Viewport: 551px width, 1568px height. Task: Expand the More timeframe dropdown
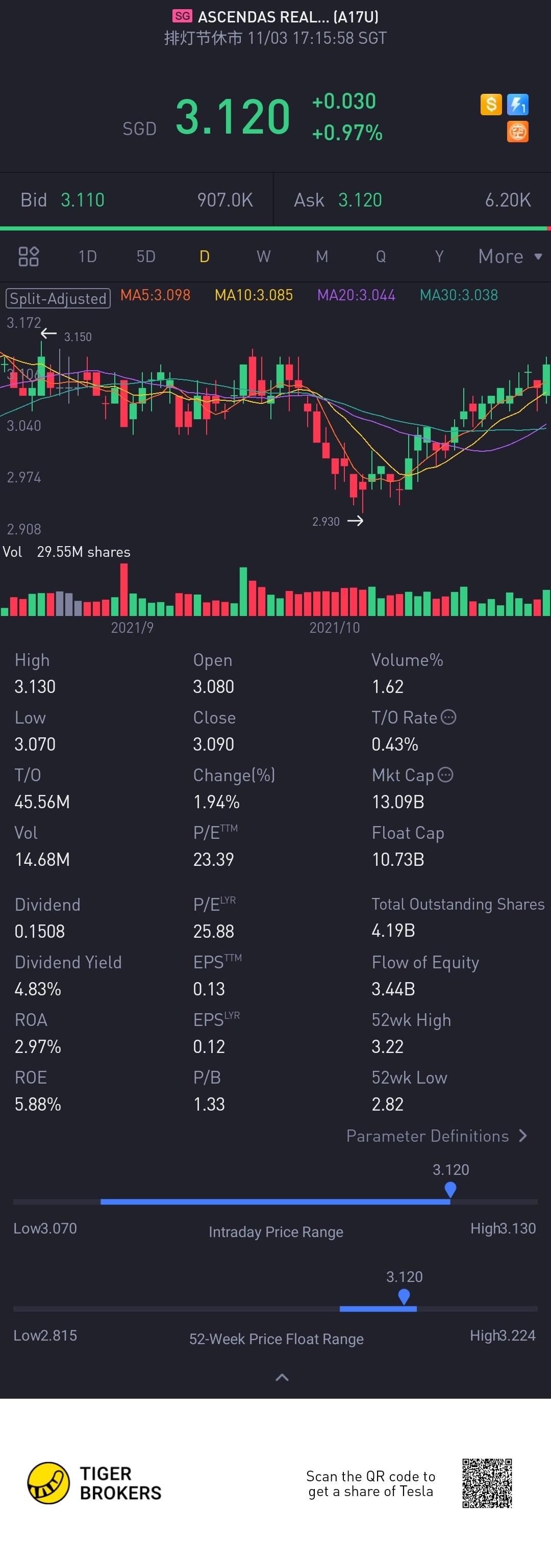point(510,256)
